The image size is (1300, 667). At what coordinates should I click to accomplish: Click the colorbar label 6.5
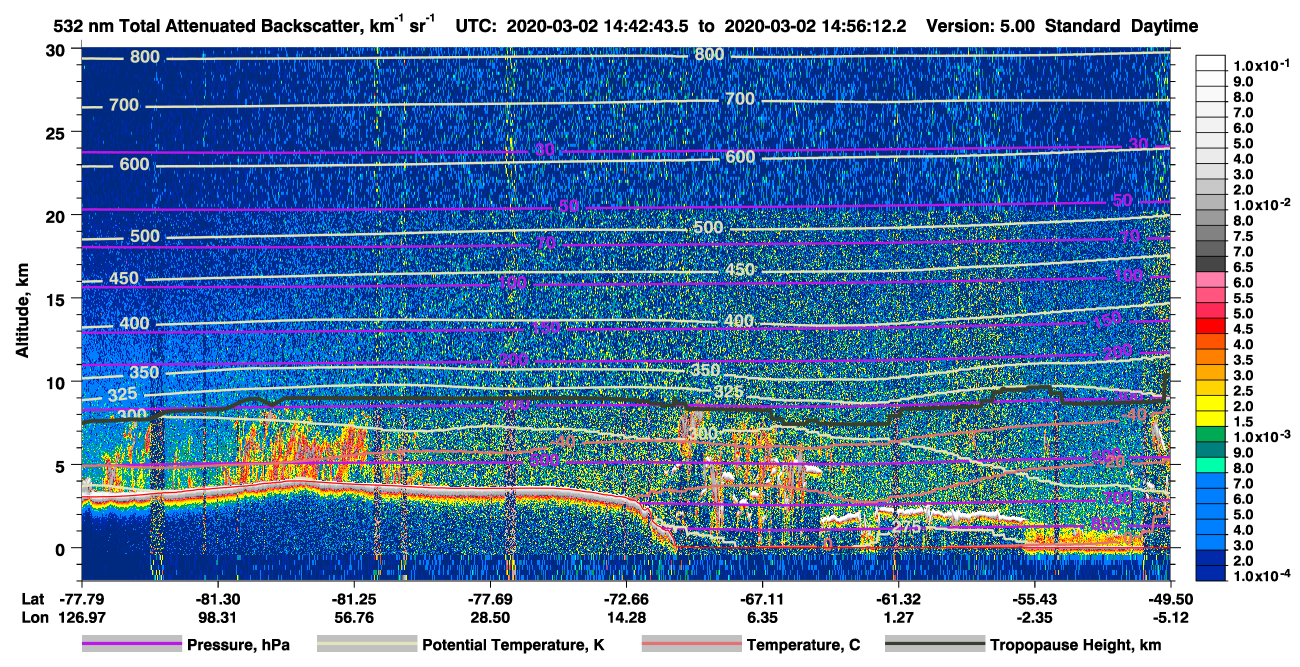(1243, 266)
